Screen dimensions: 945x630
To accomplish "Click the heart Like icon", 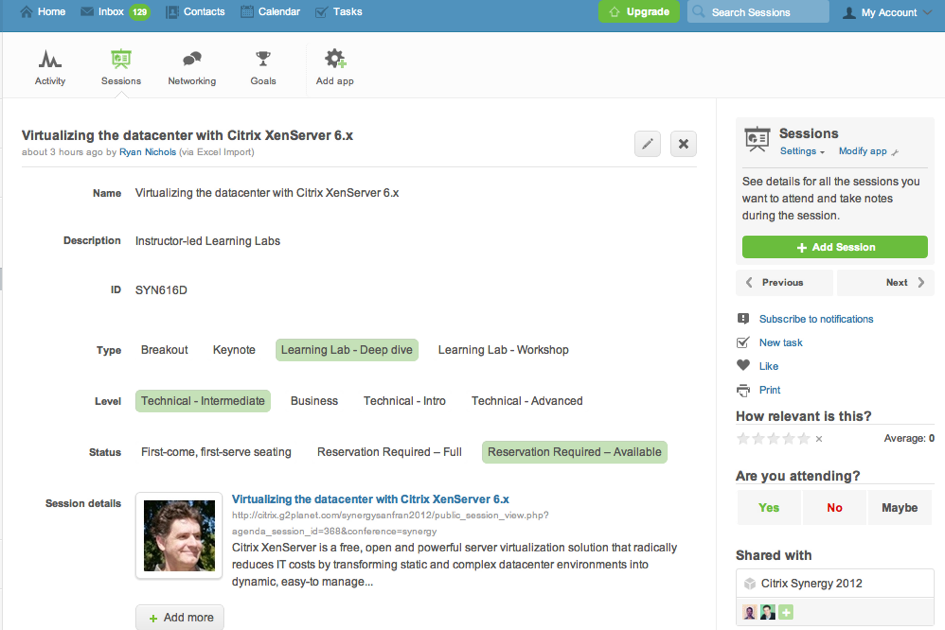I will (743, 366).
